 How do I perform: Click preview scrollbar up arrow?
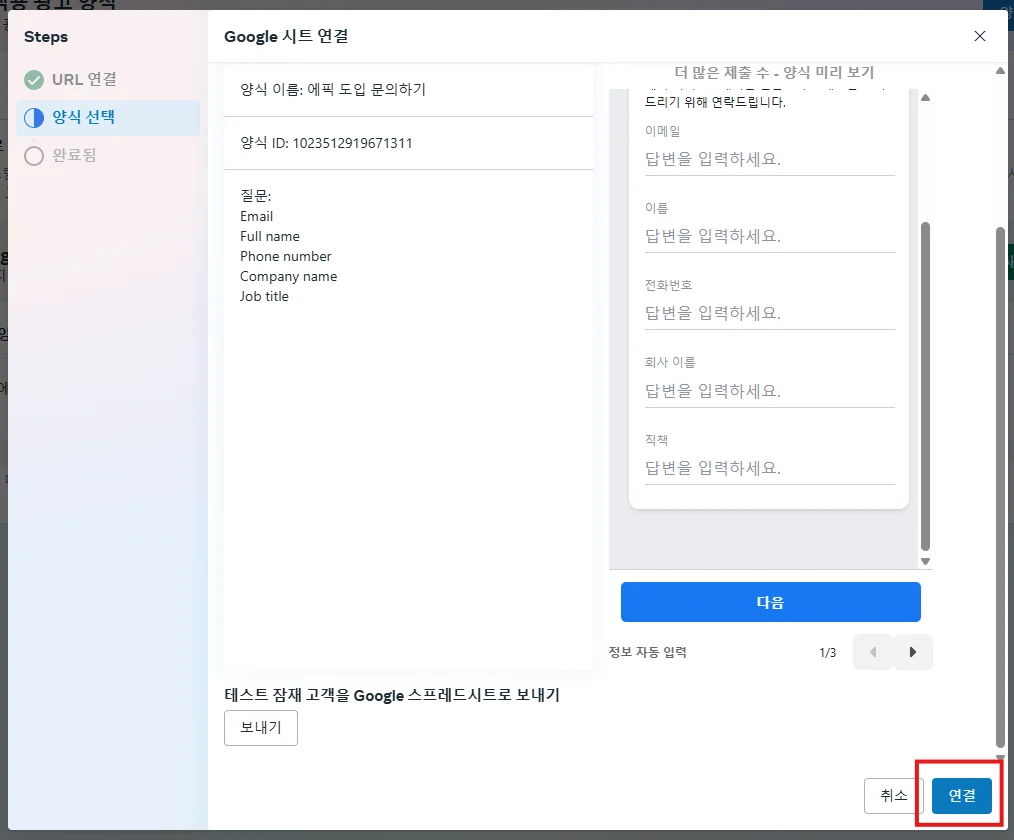coord(925,98)
